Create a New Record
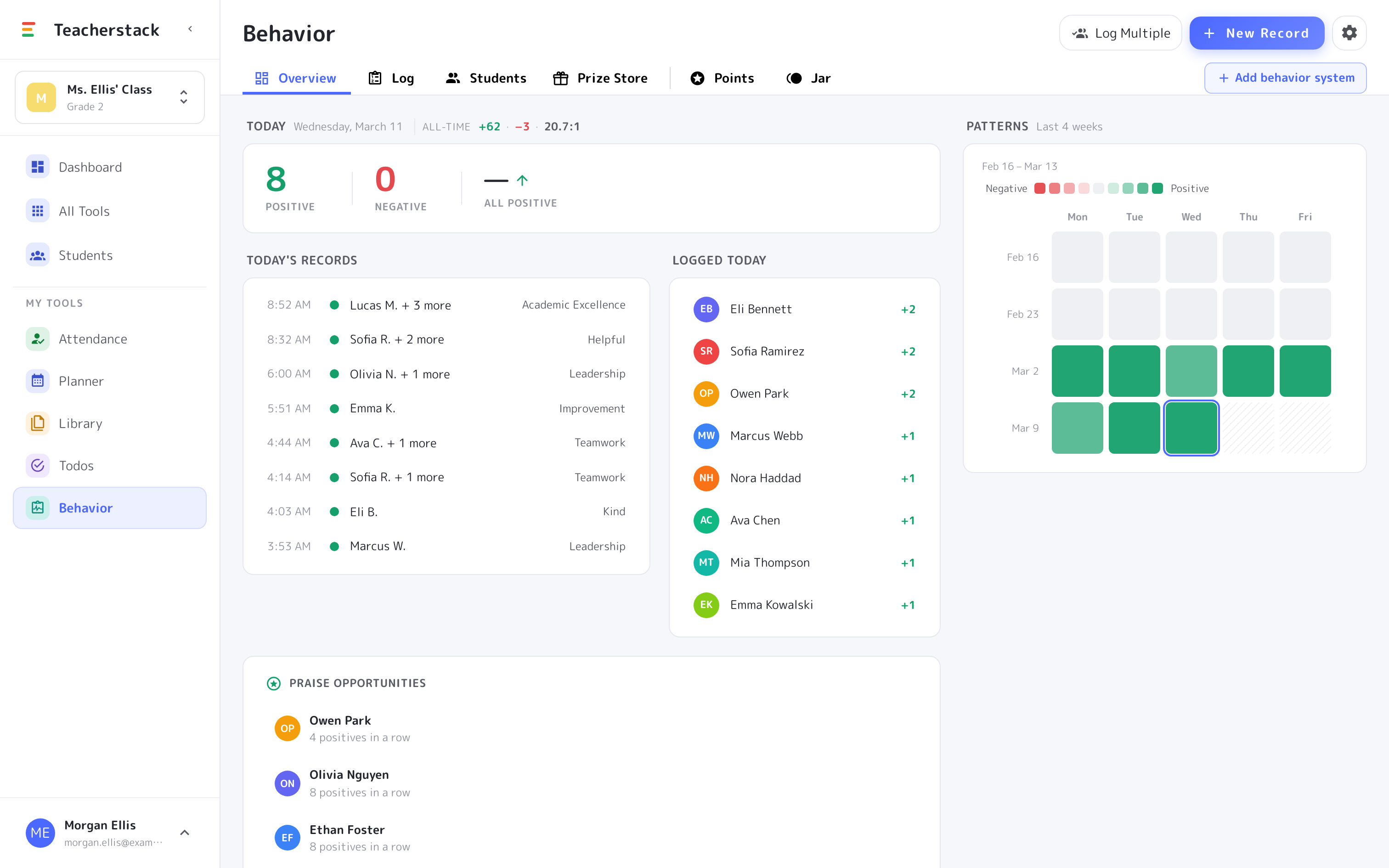This screenshot has width=1389, height=868. 1256,33
